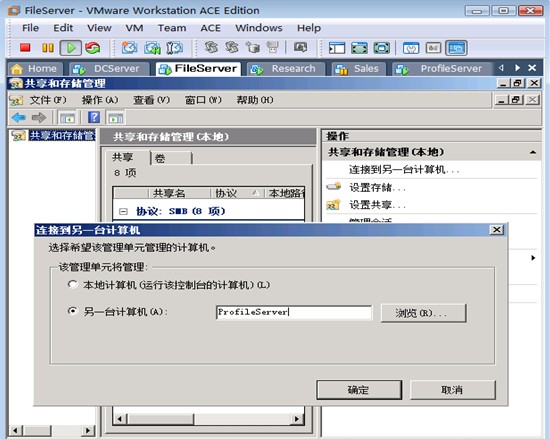Viewport: 550px width, 439px height.
Task: Click the Show Sidebar toolbar icon
Action: click(337, 48)
